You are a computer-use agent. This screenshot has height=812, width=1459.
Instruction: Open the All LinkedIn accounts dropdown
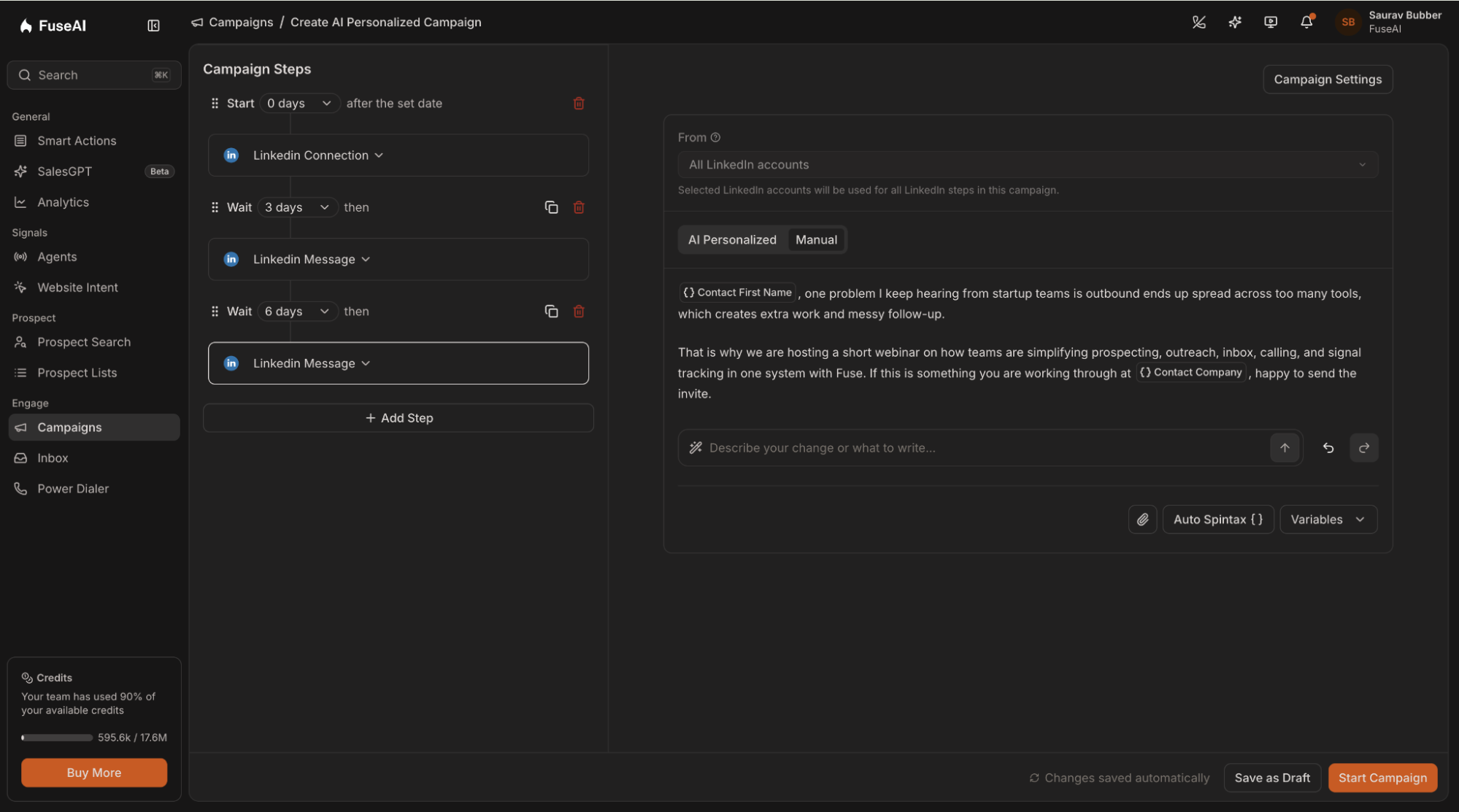tap(1028, 165)
